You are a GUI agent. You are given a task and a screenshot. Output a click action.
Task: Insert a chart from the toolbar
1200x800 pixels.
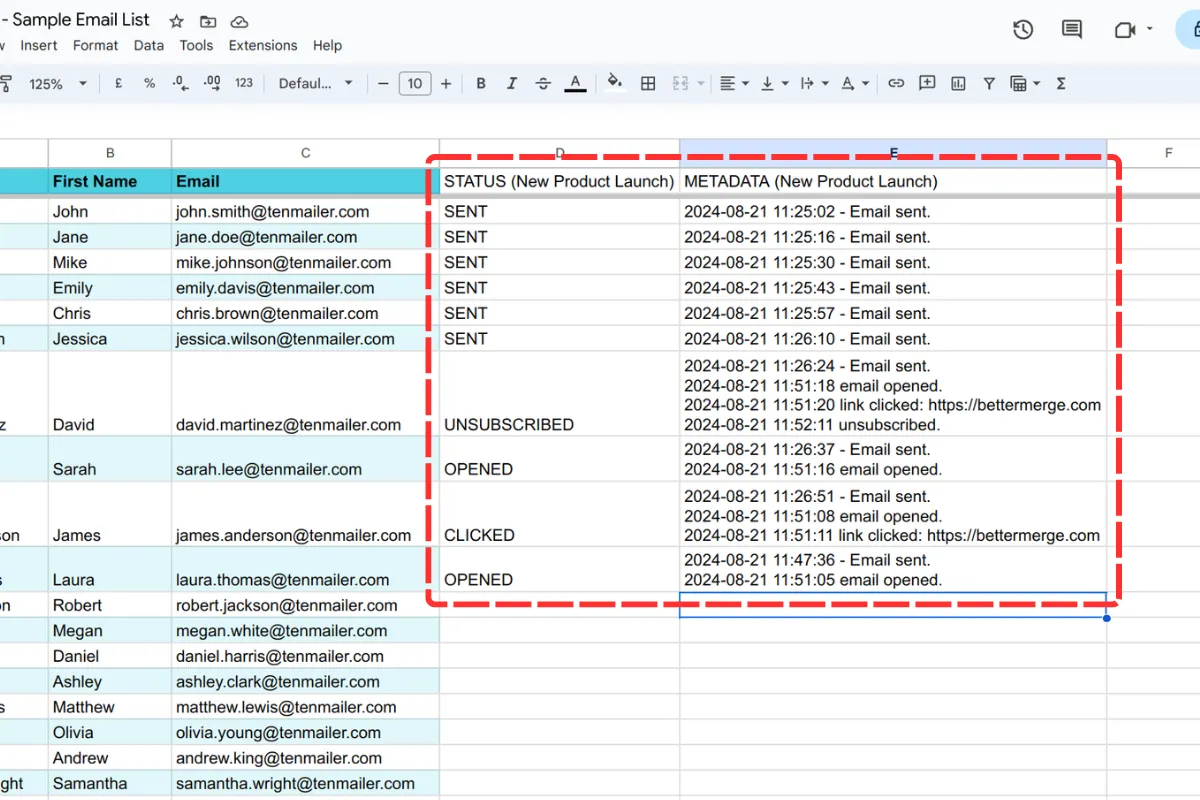coord(957,83)
